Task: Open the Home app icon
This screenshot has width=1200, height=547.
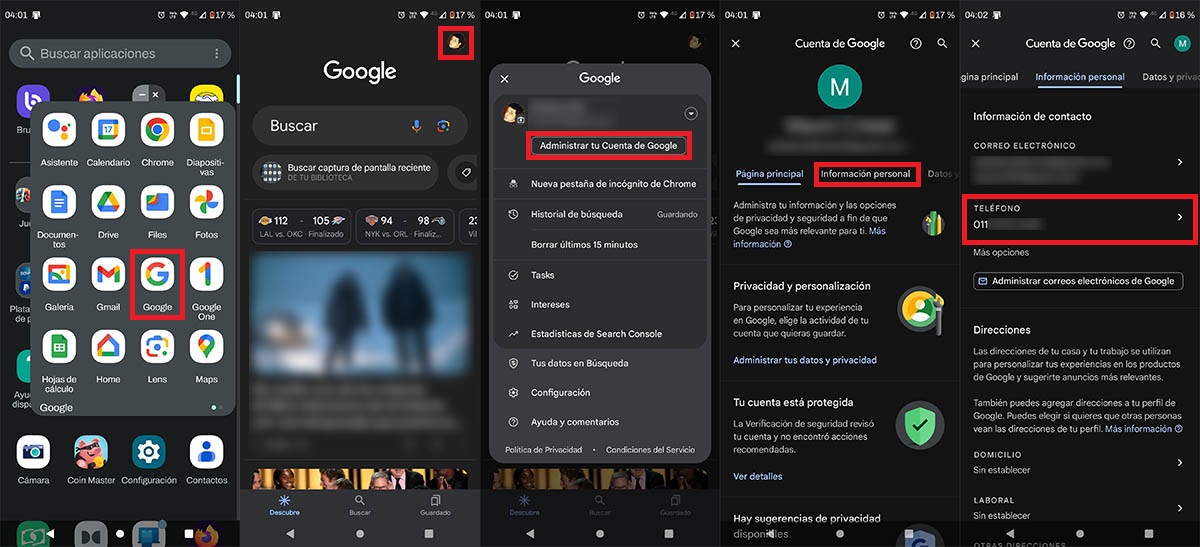Action: tap(108, 347)
